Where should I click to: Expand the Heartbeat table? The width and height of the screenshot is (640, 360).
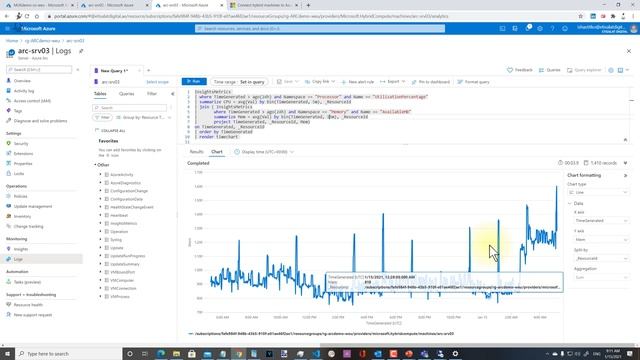[x=100, y=215]
